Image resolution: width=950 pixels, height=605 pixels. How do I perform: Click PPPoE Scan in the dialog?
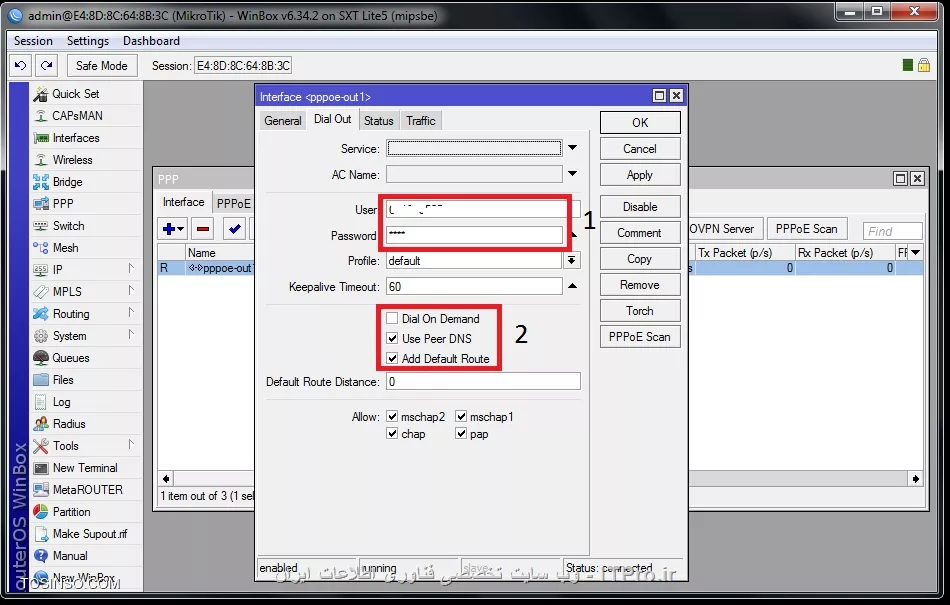pyautogui.click(x=640, y=337)
